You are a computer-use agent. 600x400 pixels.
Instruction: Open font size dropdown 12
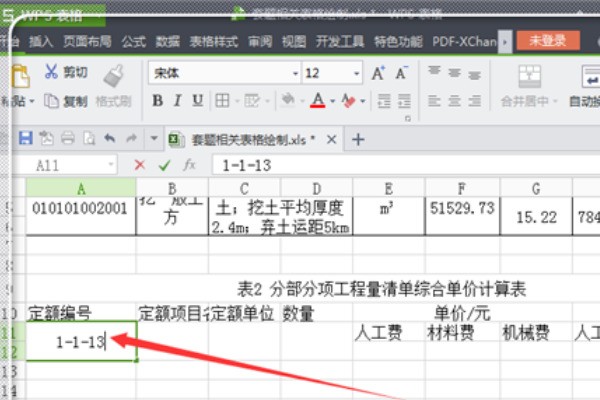[356, 73]
